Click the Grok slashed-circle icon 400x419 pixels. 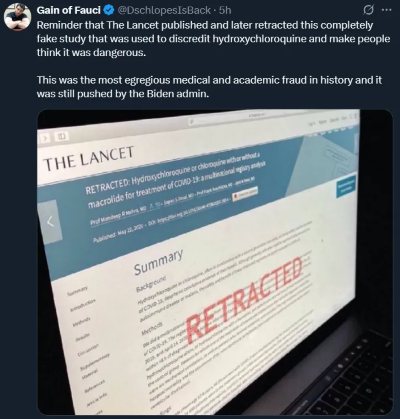368,11
